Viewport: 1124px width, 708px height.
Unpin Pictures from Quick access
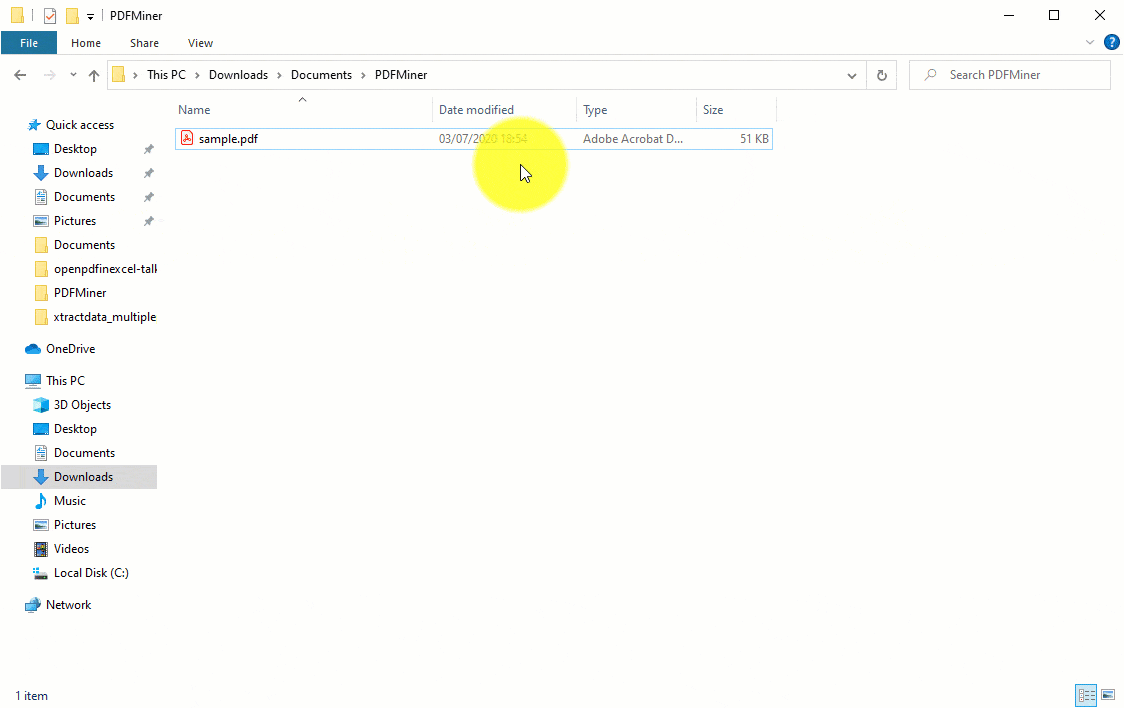coord(148,220)
